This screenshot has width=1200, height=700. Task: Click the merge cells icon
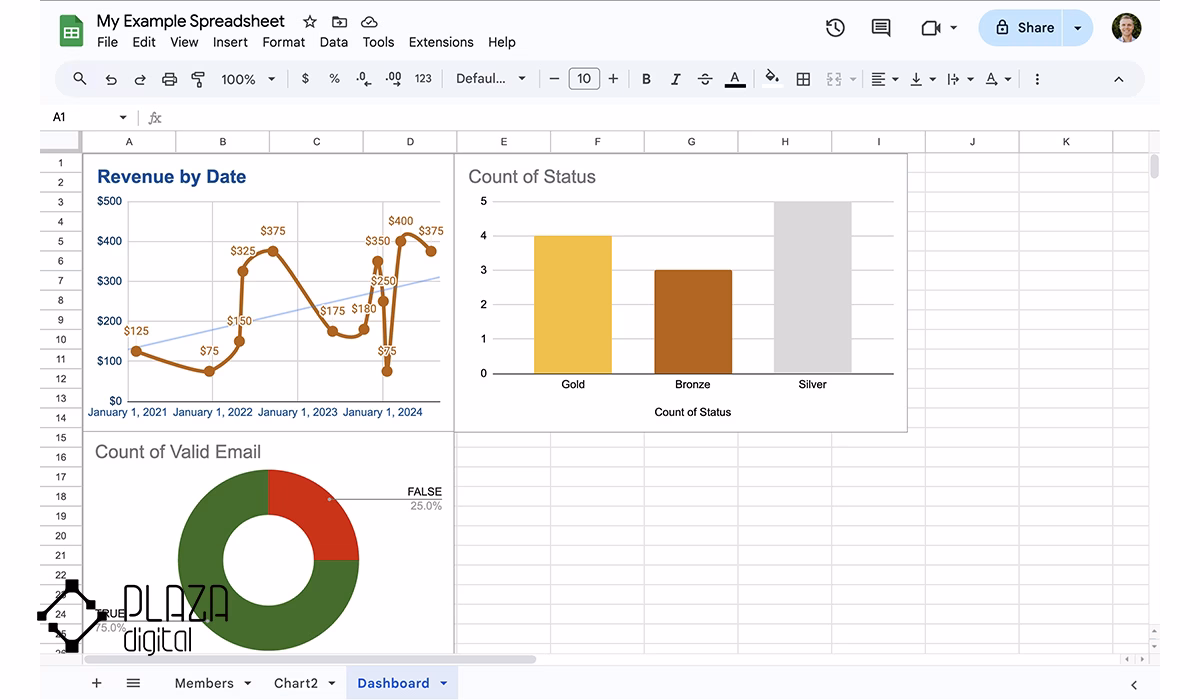(834, 79)
